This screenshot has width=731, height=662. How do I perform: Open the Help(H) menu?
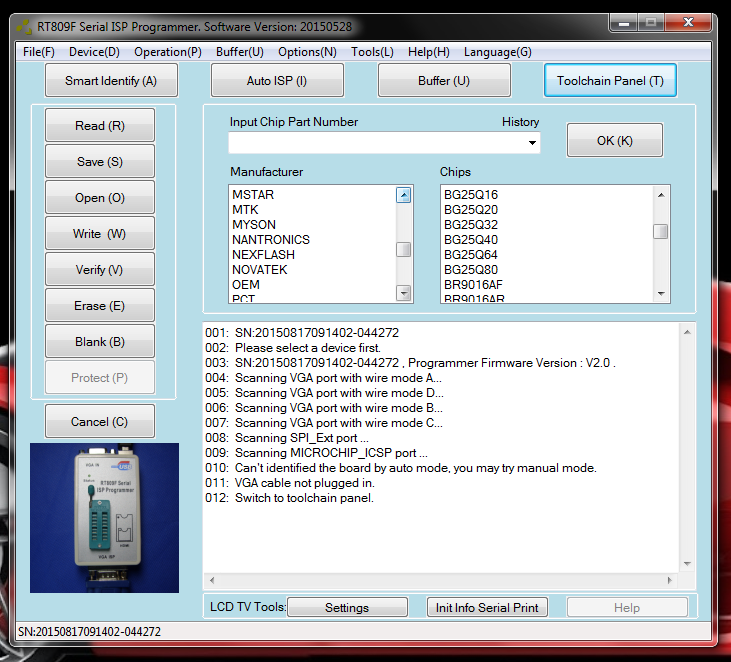[x=428, y=52]
